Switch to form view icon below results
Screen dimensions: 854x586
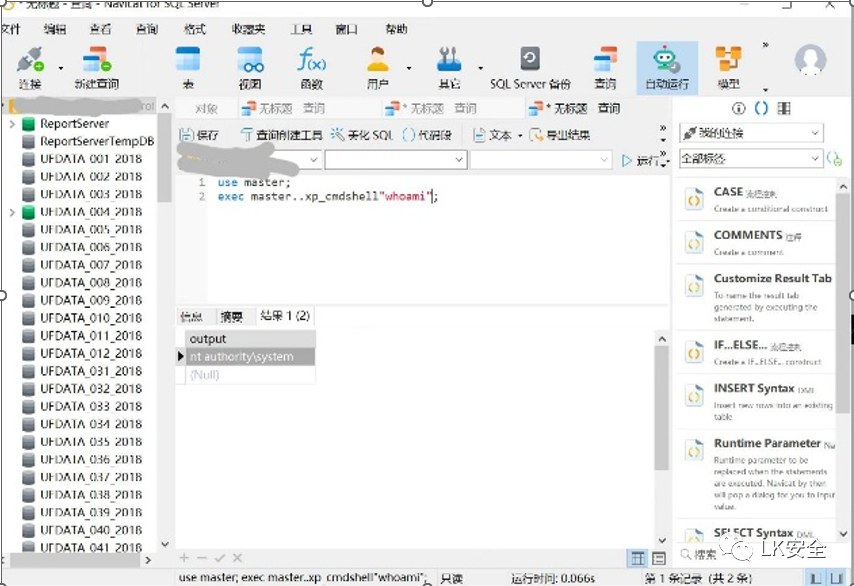659,558
